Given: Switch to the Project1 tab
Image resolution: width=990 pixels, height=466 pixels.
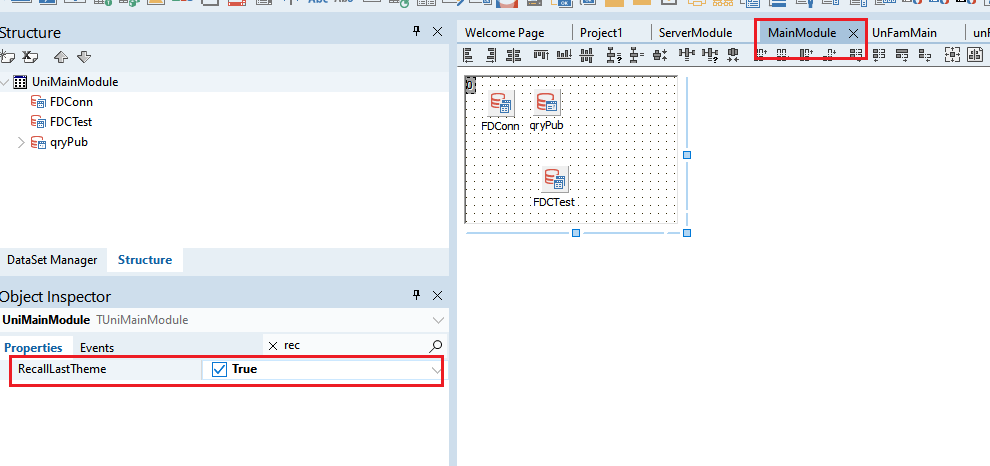Looking at the screenshot, I should coord(601,33).
